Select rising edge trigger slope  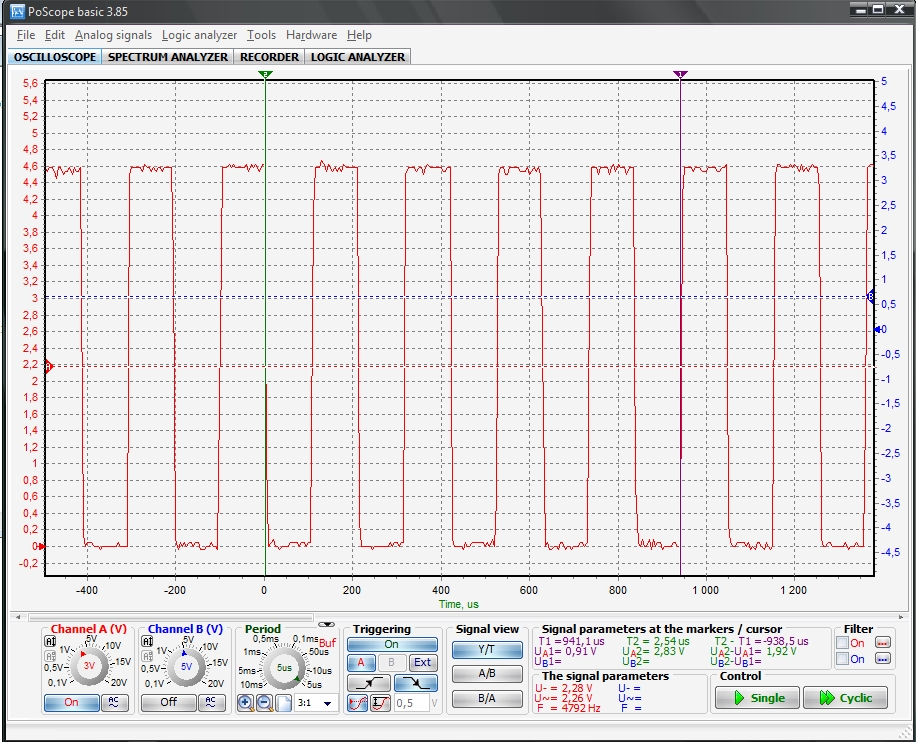[x=368, y=683]
